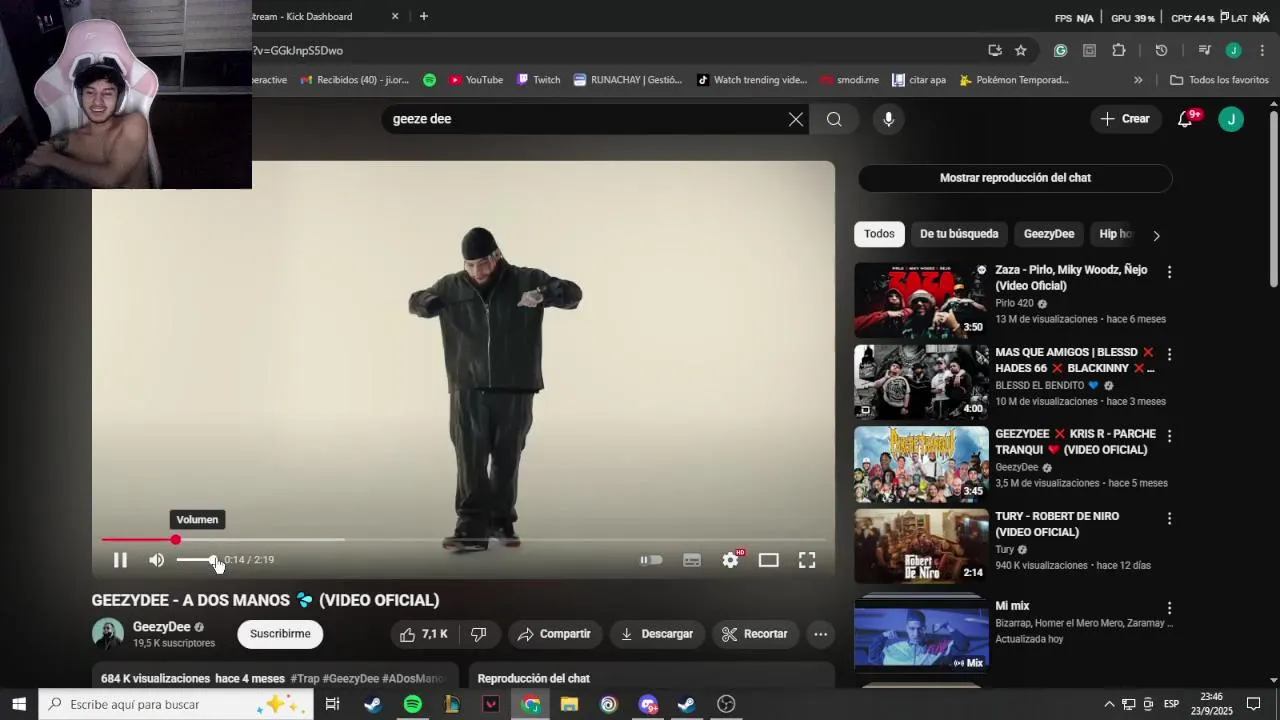Click the Descargar button

pos(657,634)
